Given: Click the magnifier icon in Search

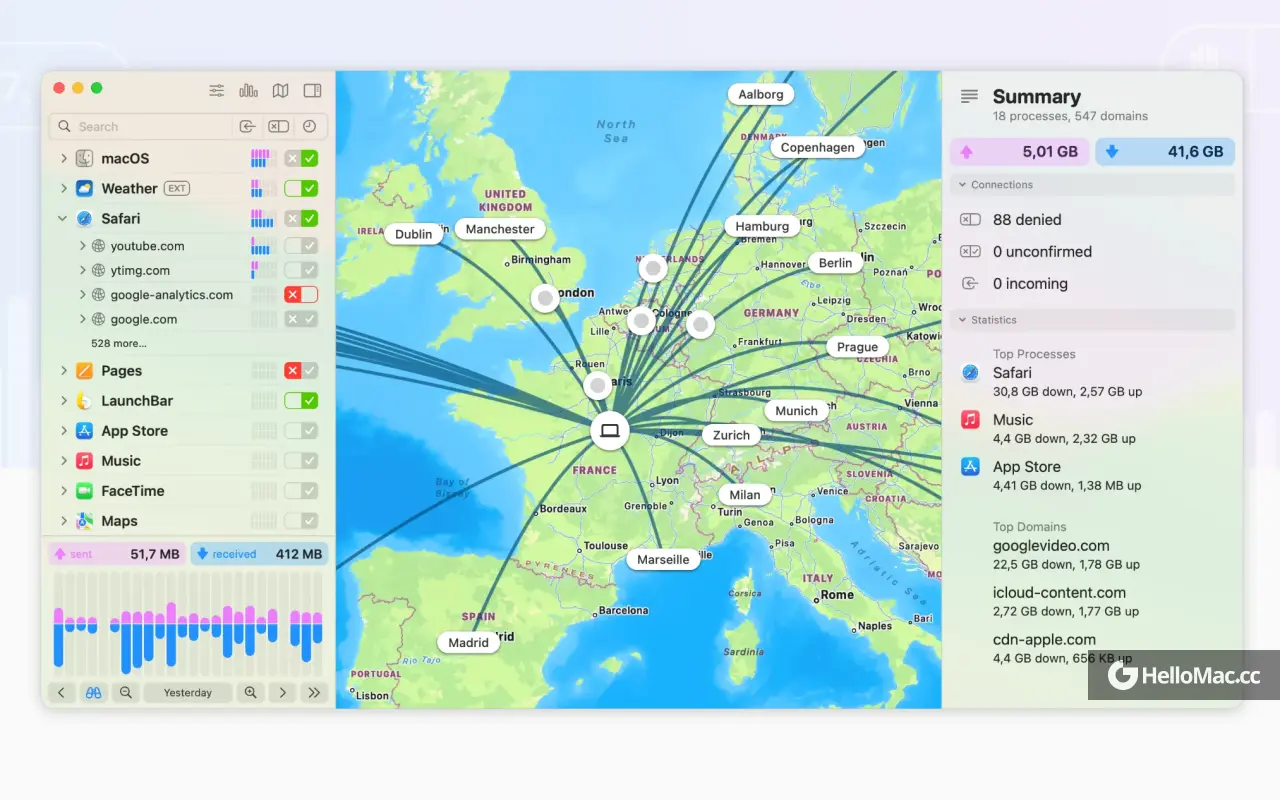Looking at the screenshot, I should tap(65, 127).
